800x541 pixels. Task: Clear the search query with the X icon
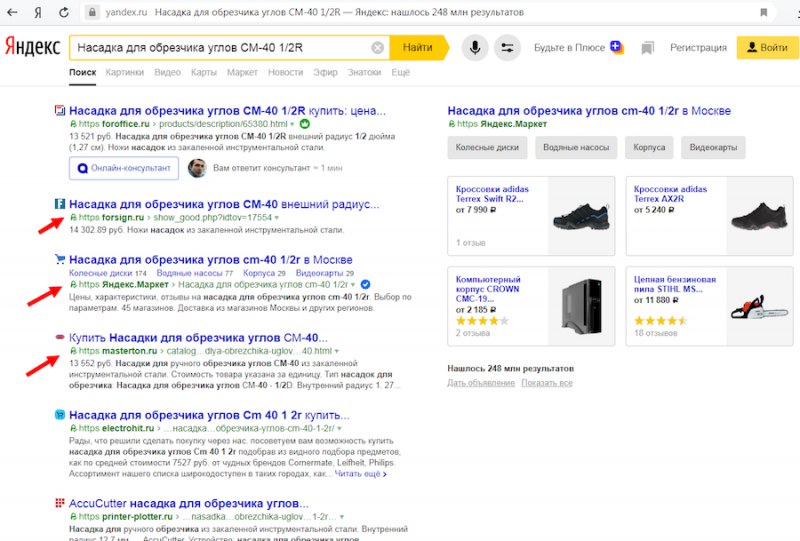click(378, 47)
